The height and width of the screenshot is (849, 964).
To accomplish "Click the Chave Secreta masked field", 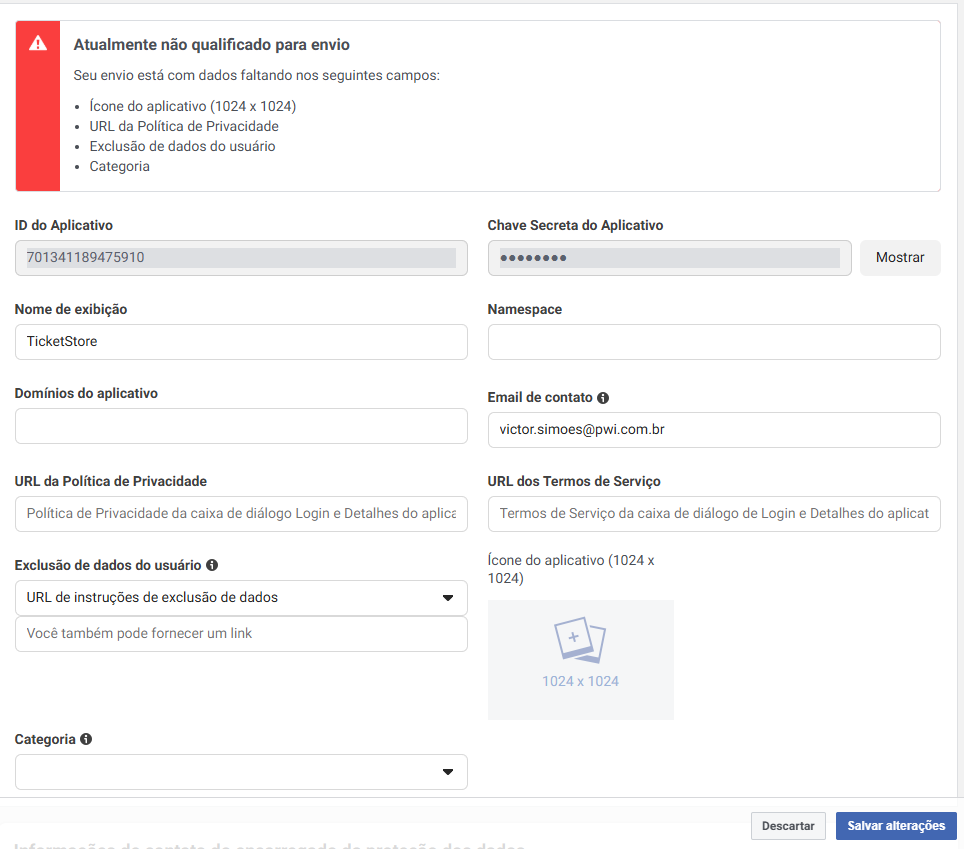I will tap(669, 258).
